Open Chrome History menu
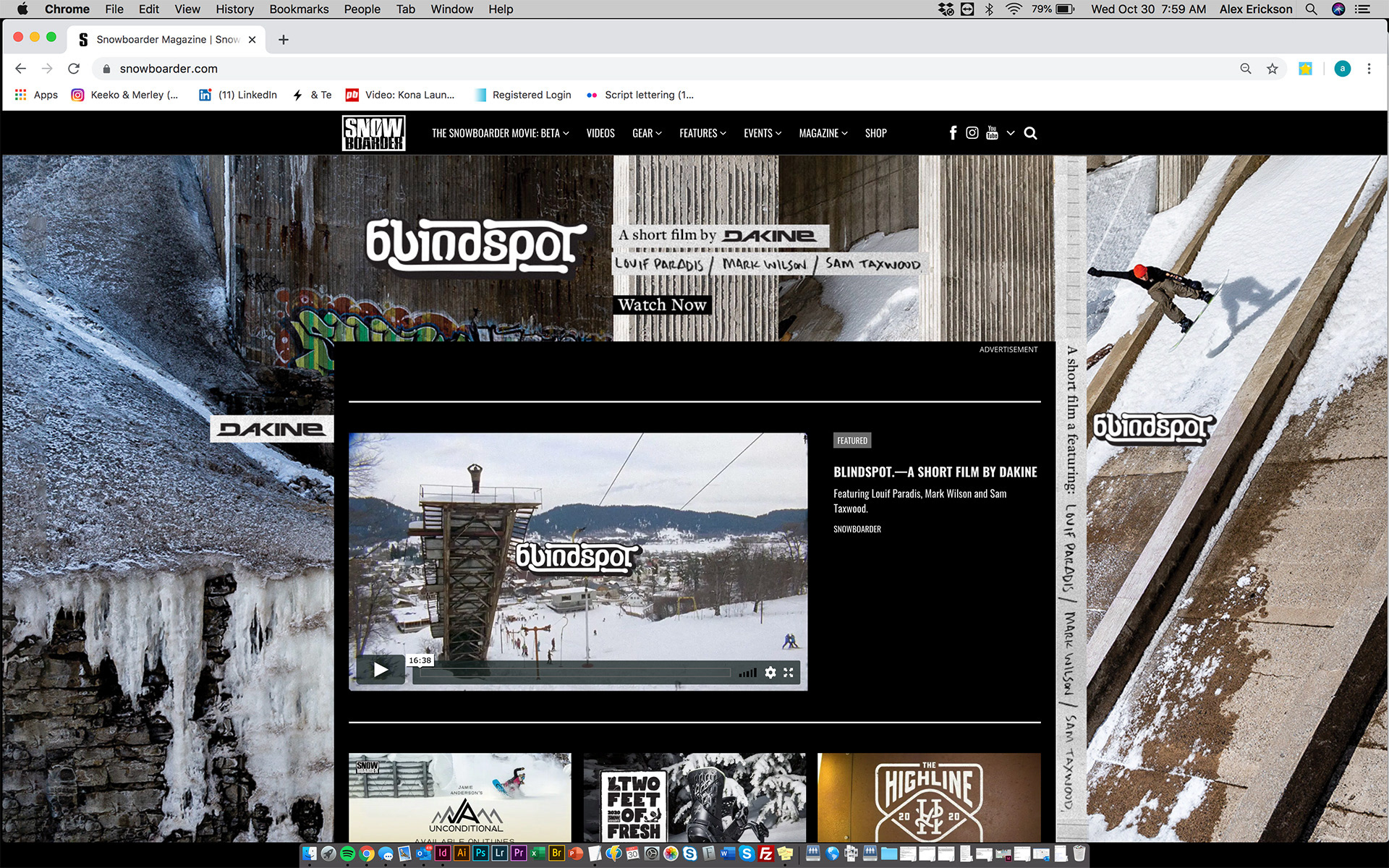The height and width of the screenshot is (868, 1389). point(234,9)
